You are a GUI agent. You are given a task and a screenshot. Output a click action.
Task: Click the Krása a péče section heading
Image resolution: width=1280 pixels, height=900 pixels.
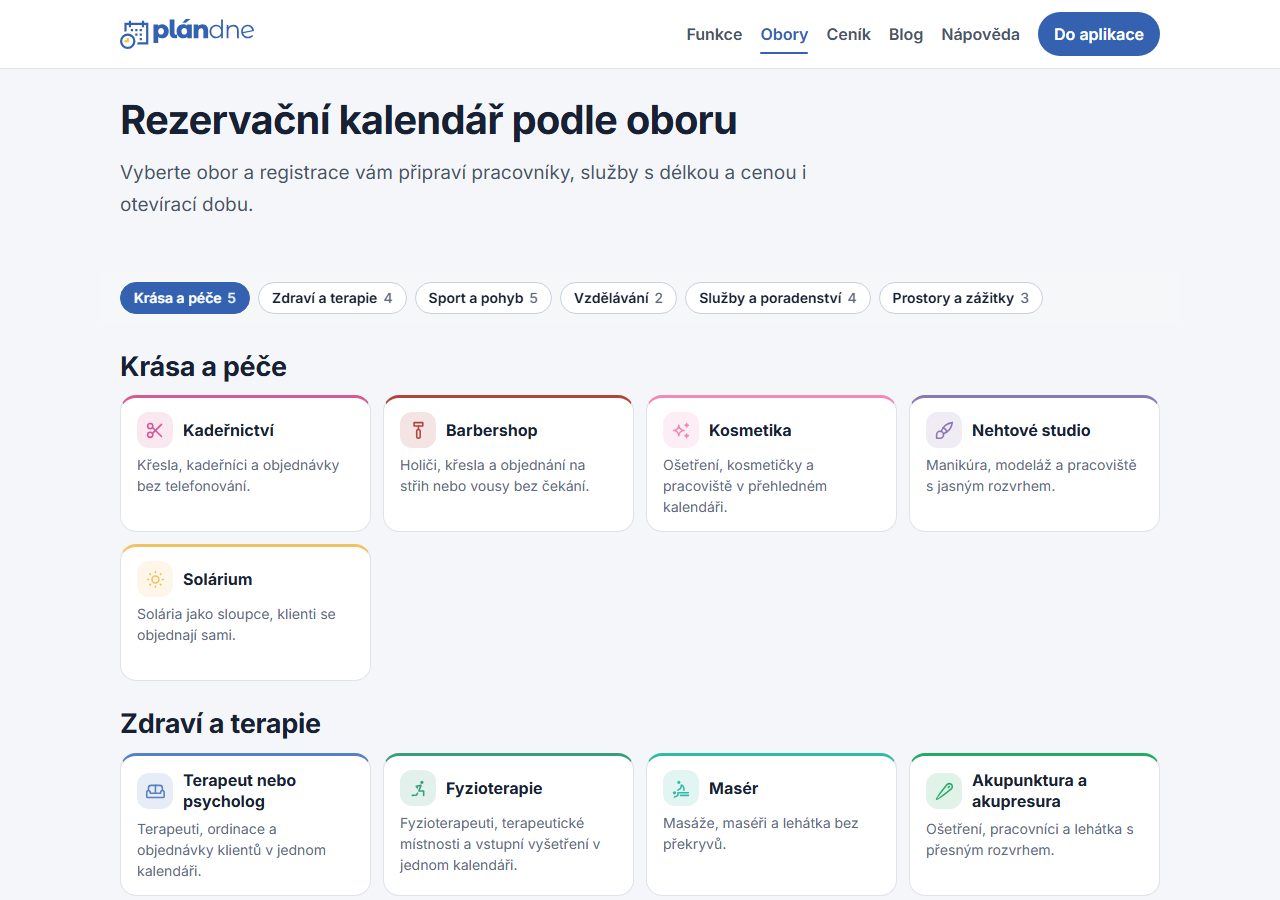coord(203,367)
